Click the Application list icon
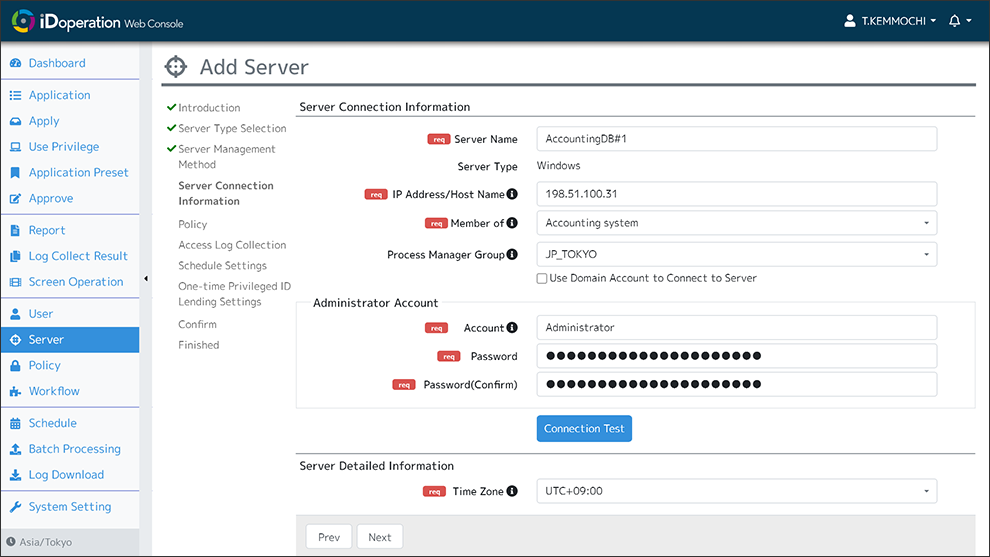990x557 pixels. click(16, 95)
